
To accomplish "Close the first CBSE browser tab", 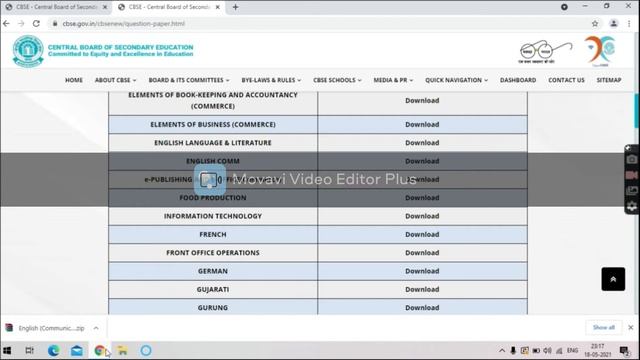I will coord(105,7).
